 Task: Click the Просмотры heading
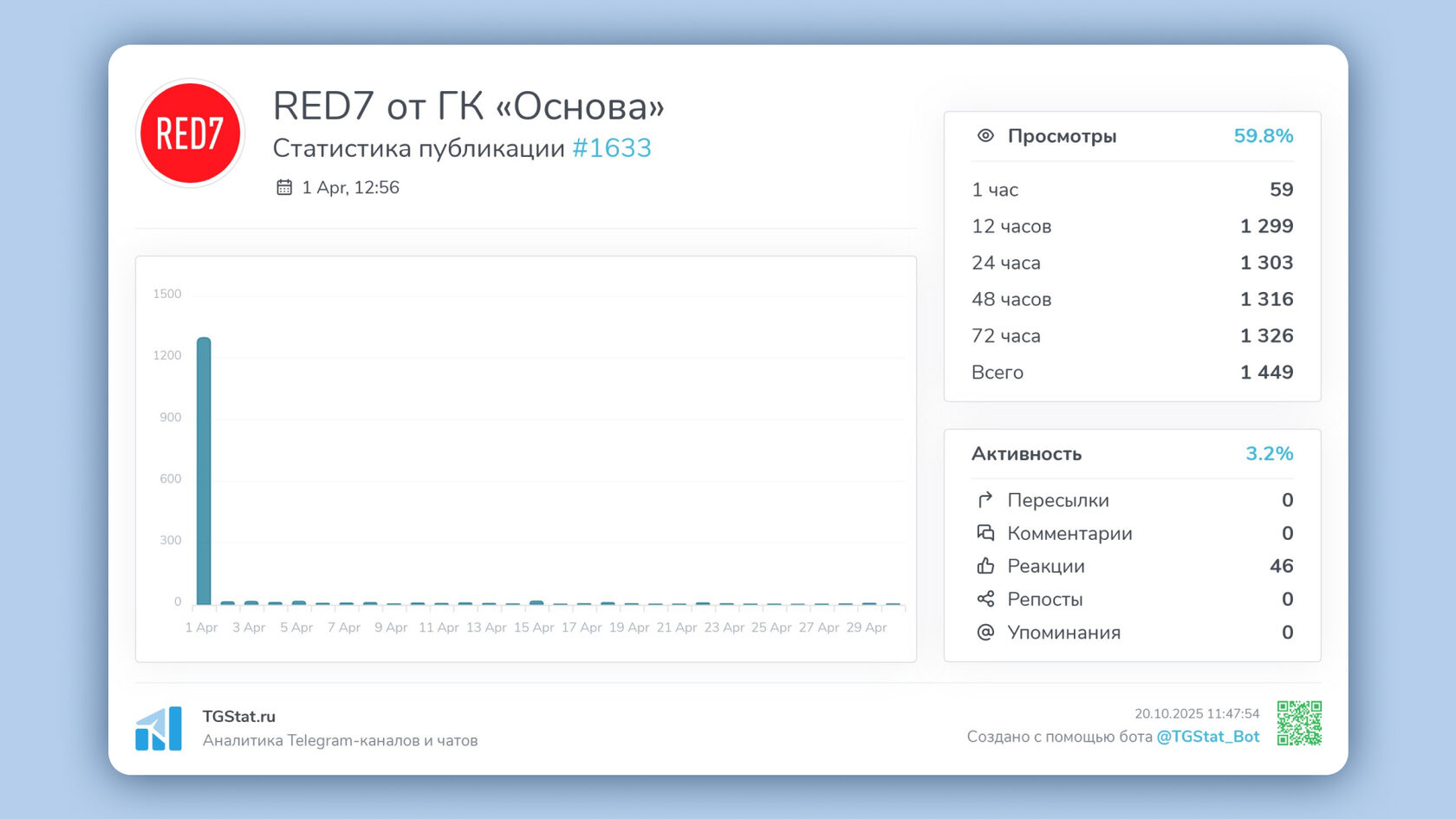tap(1062, 136)
